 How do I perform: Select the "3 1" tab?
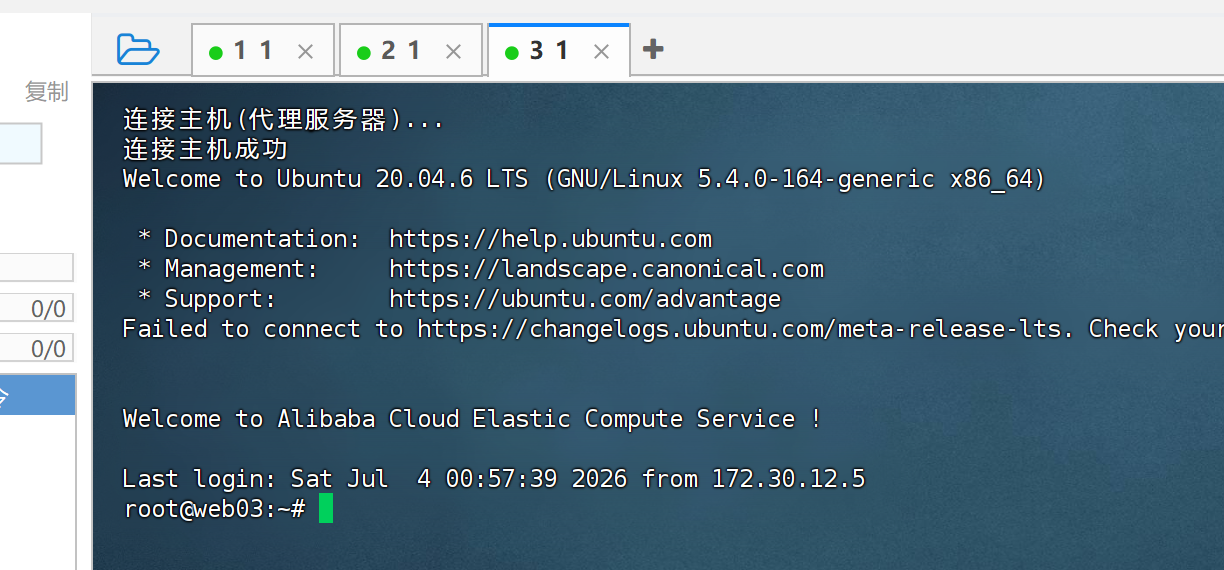point(549,50)
